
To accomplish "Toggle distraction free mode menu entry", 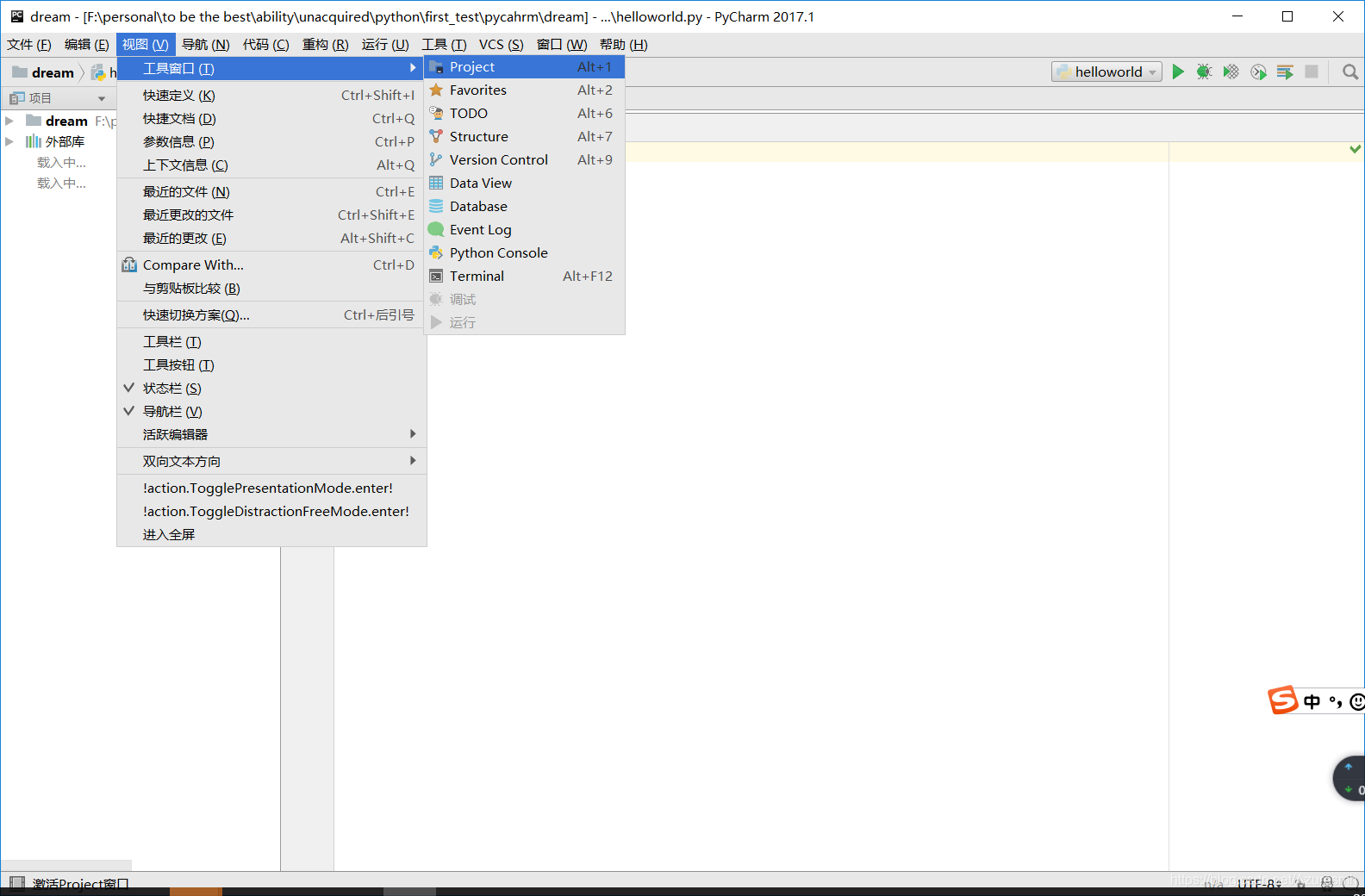I will [271, 512].
